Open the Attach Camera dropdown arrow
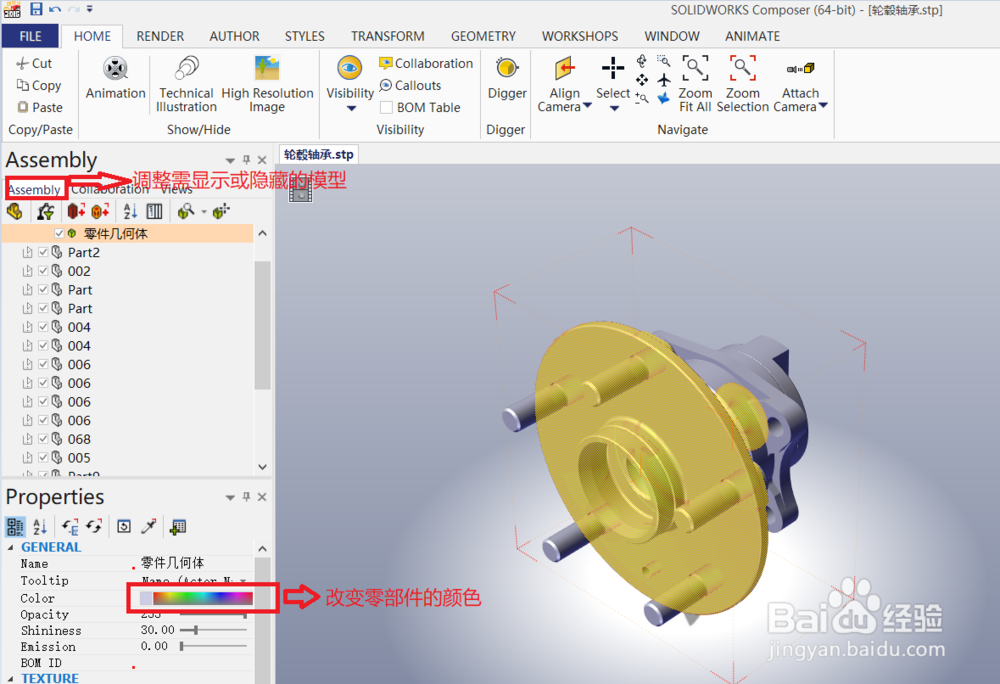The height and width of the screenshot is (684, 1000). [823, 106]
